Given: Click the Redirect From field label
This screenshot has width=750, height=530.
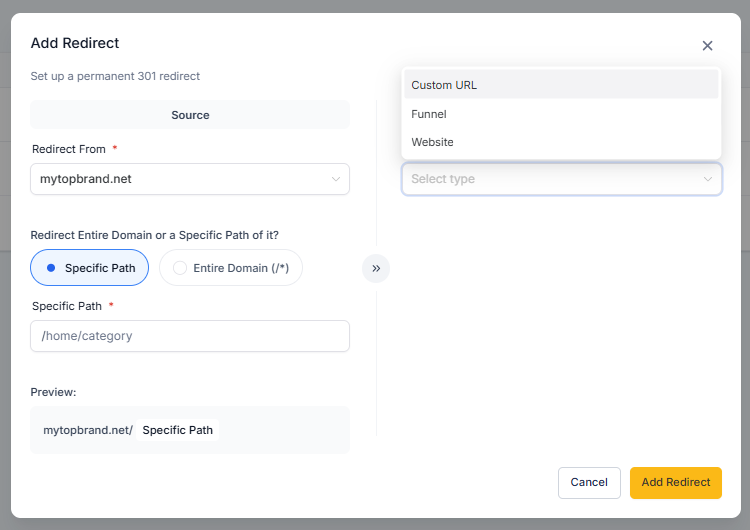Looking at the screenshot, I should [x=69, y=149].
